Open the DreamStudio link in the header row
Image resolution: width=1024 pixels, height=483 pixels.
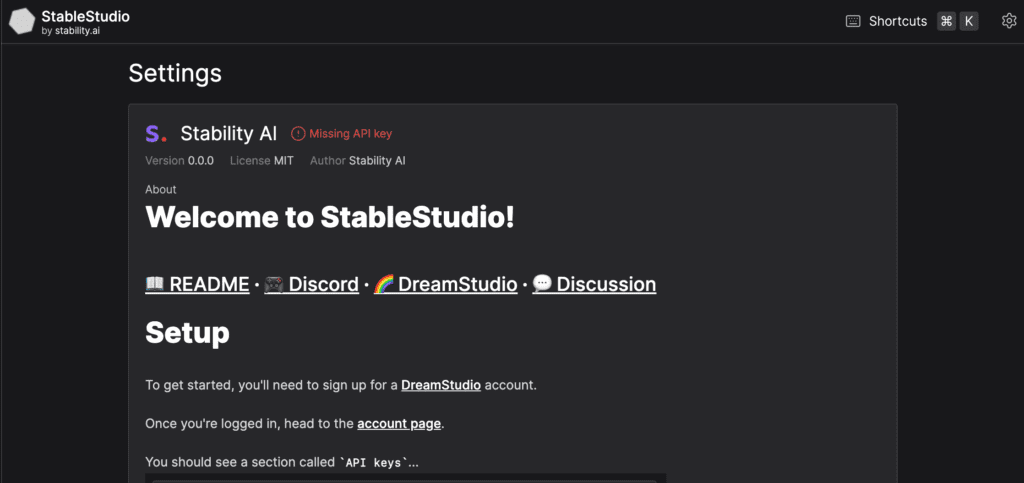[457, 284]
